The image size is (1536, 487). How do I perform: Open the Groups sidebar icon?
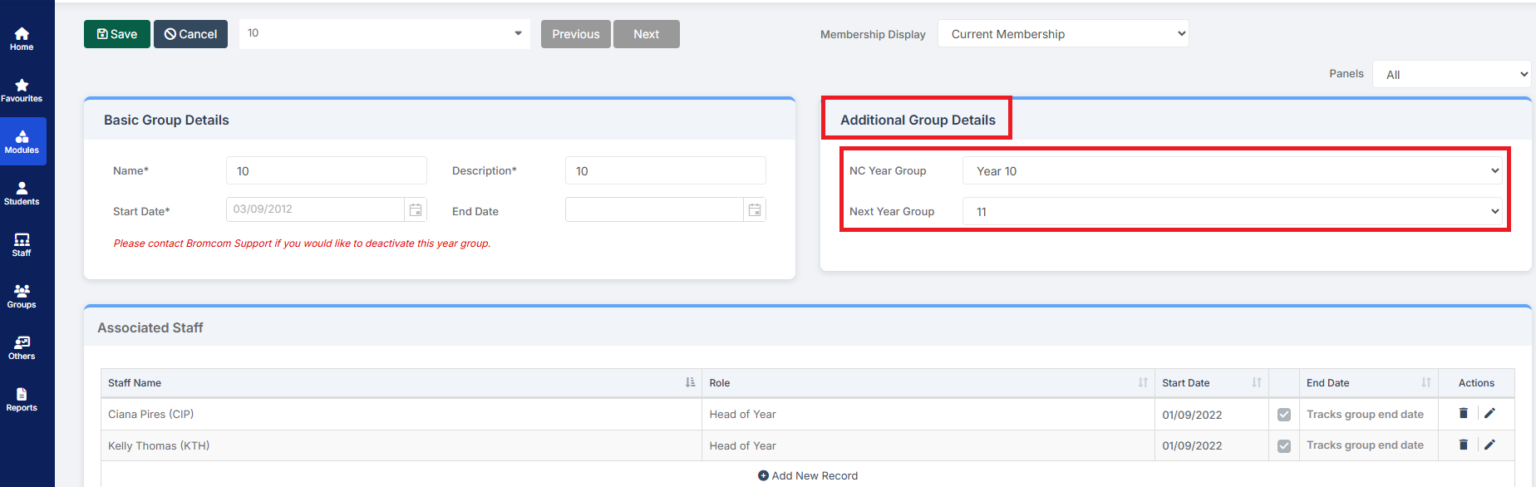(22, 296)
